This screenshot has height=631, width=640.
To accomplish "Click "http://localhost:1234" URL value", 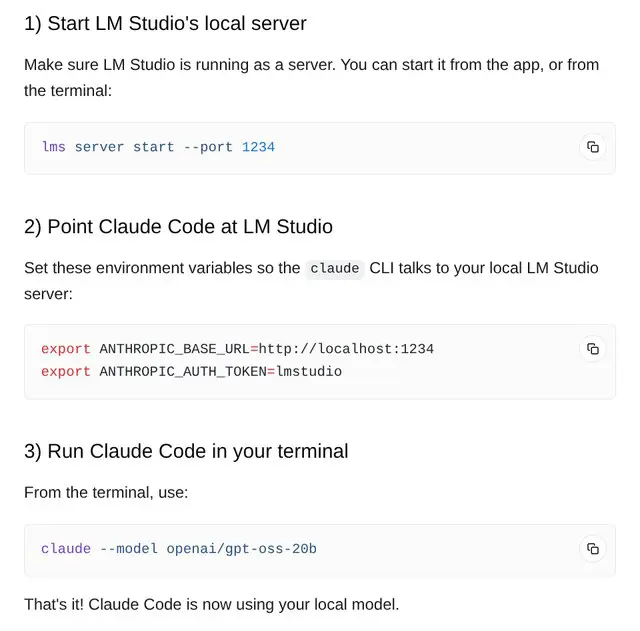I will click(346, 349).
